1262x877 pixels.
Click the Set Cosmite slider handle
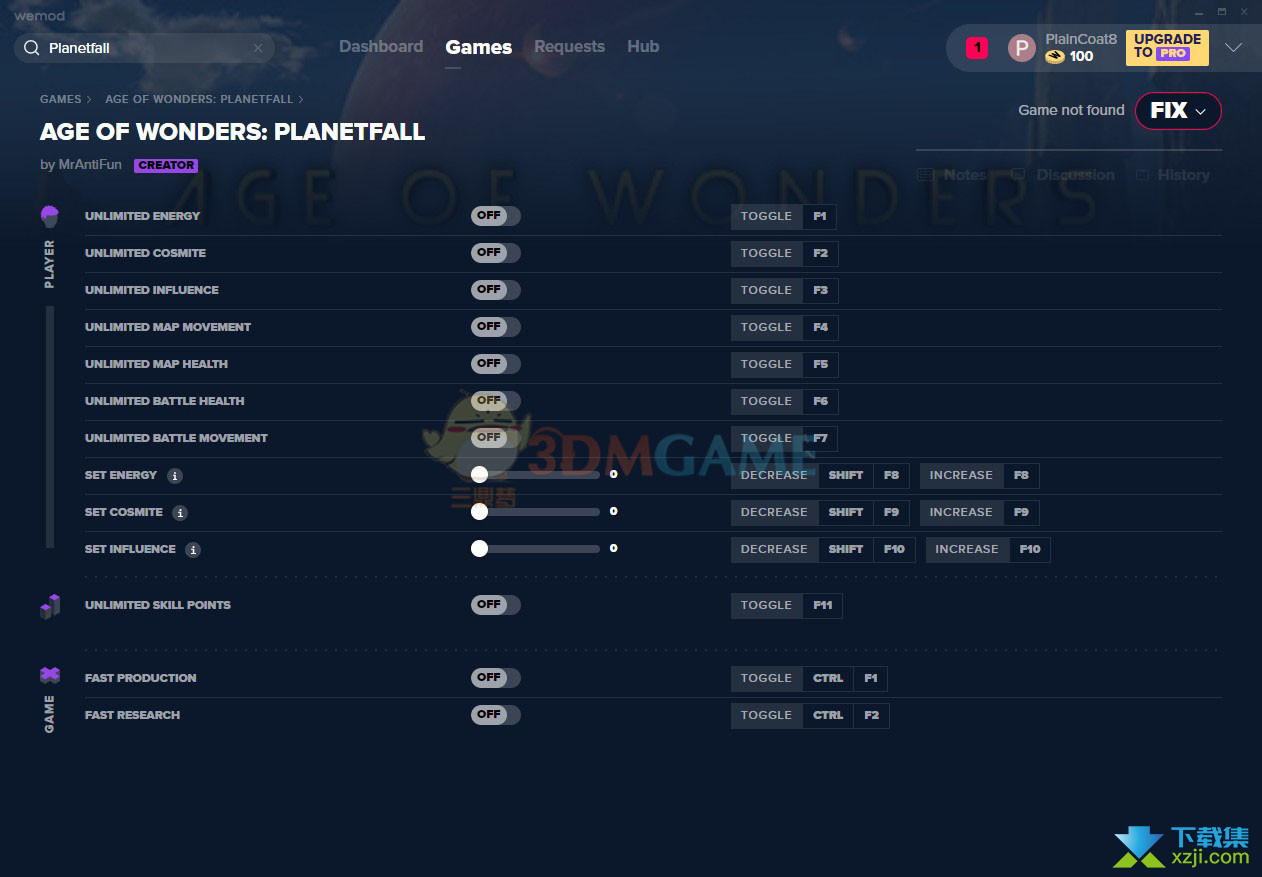click(479, 512)
